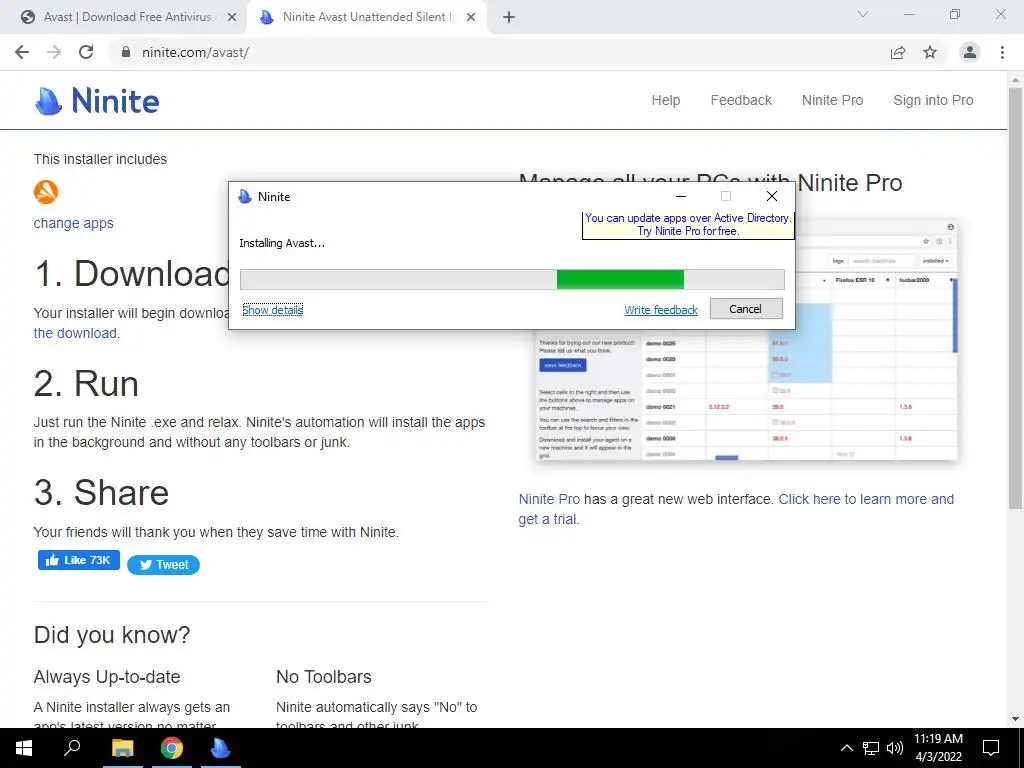1024x768 pixels.
Task: Cancel the Avast installation
Action: 746,309
